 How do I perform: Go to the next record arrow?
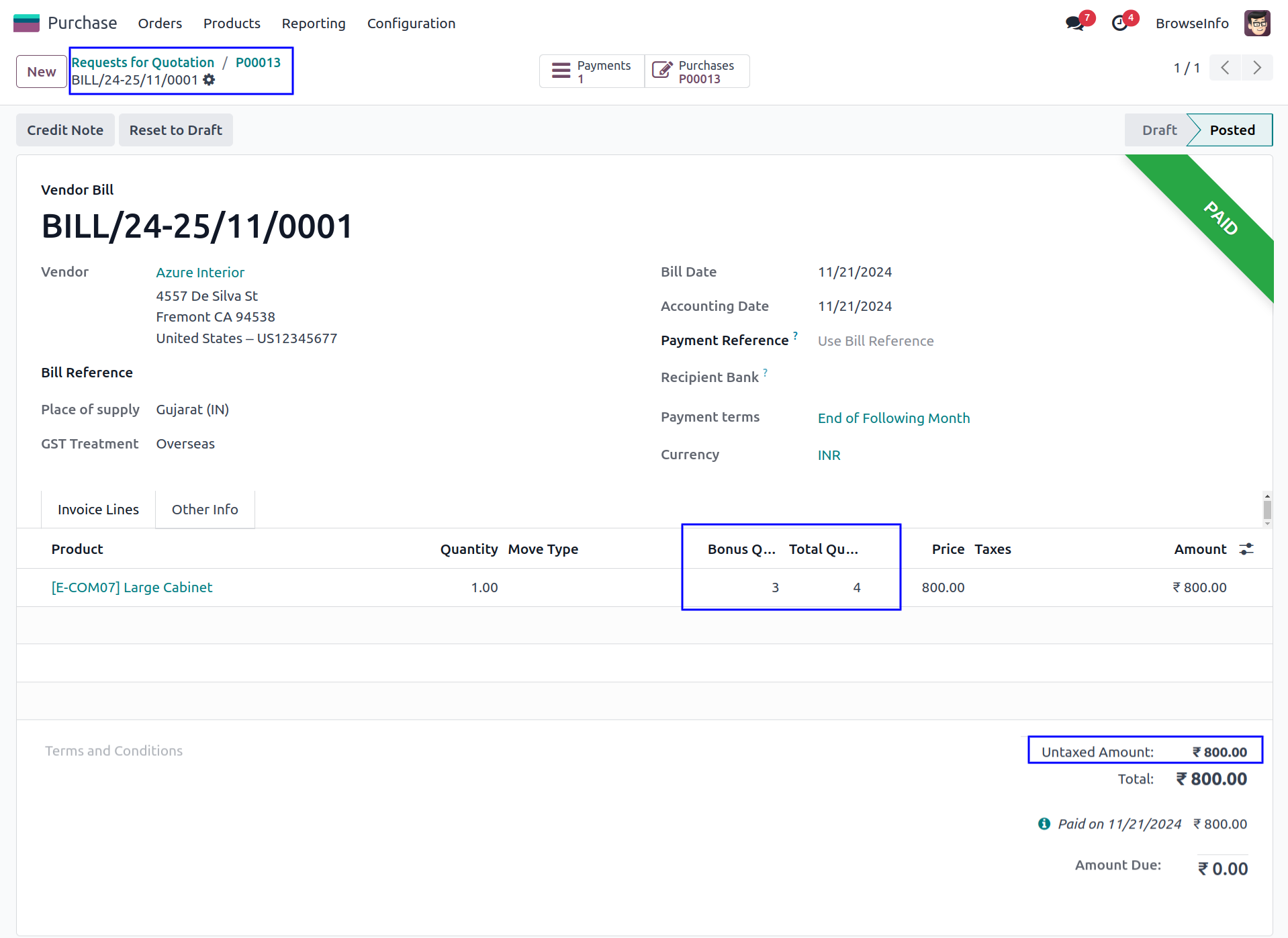(x=1256, y=68)
